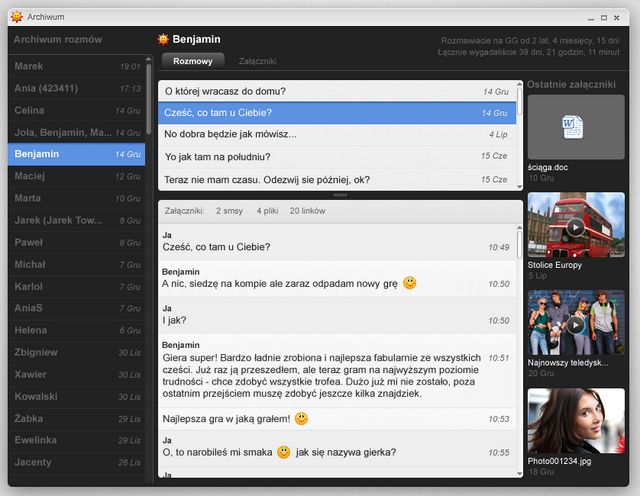
Task: Click smiley emoticon after 'odpadam nowy grę'
Action: point(410,282)
